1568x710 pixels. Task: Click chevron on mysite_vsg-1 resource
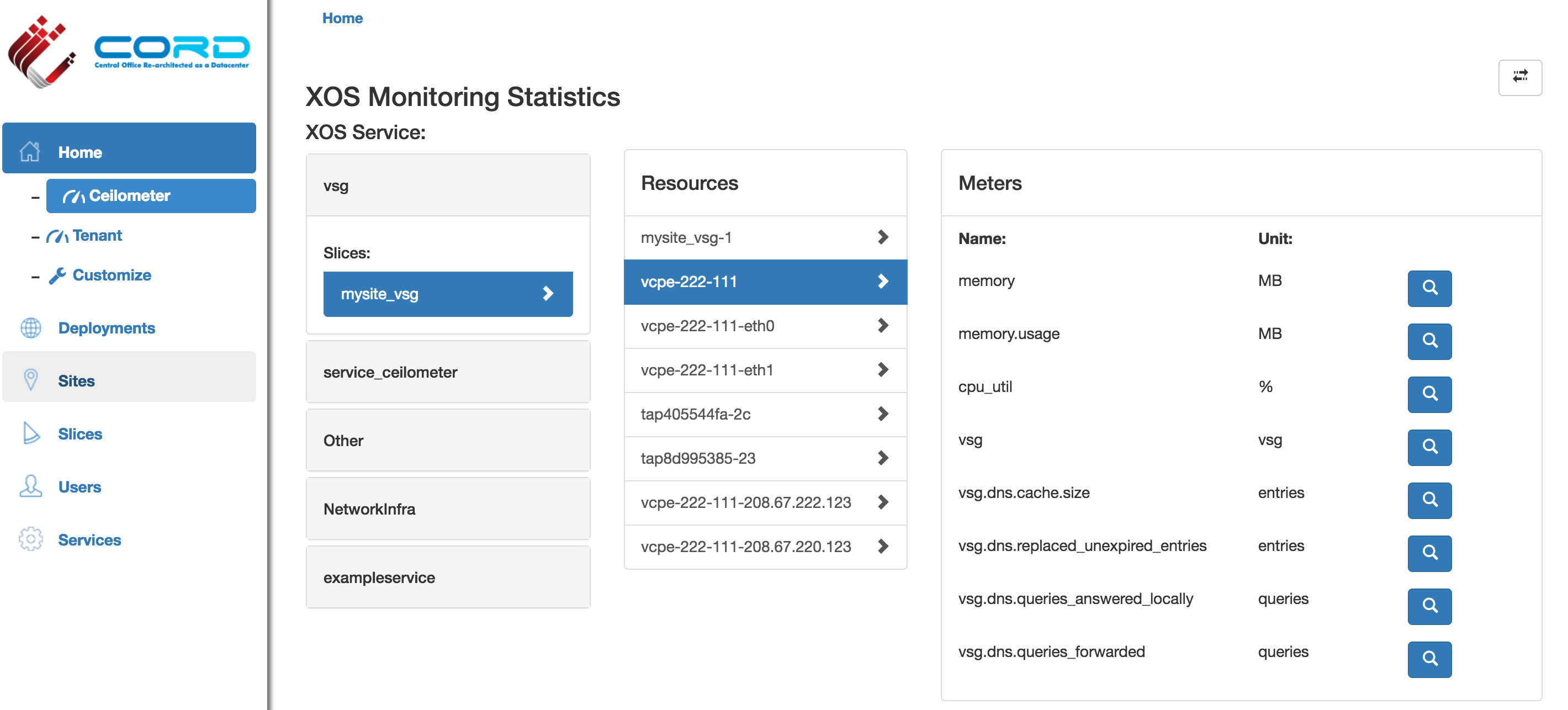(x=883, y=237)
